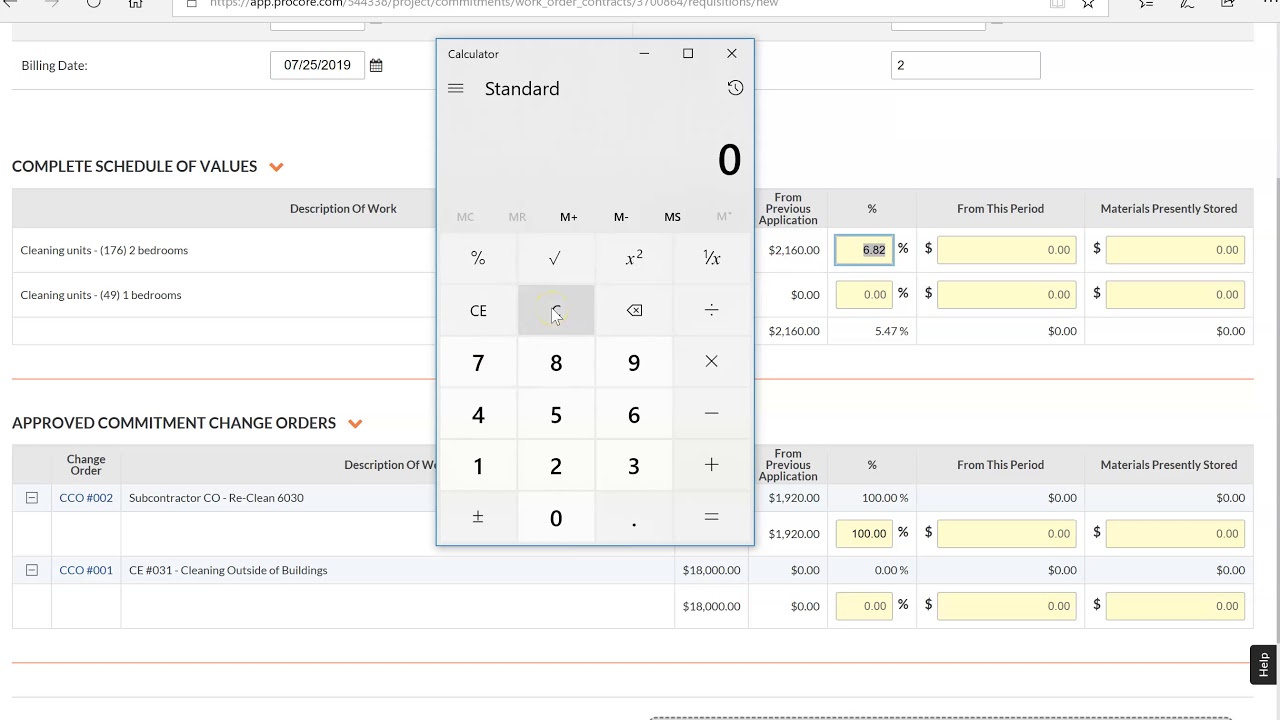Collapse the Approved Commitment Change Orders section
This screenshot has height=720, width=1280.
pos(355,424)
